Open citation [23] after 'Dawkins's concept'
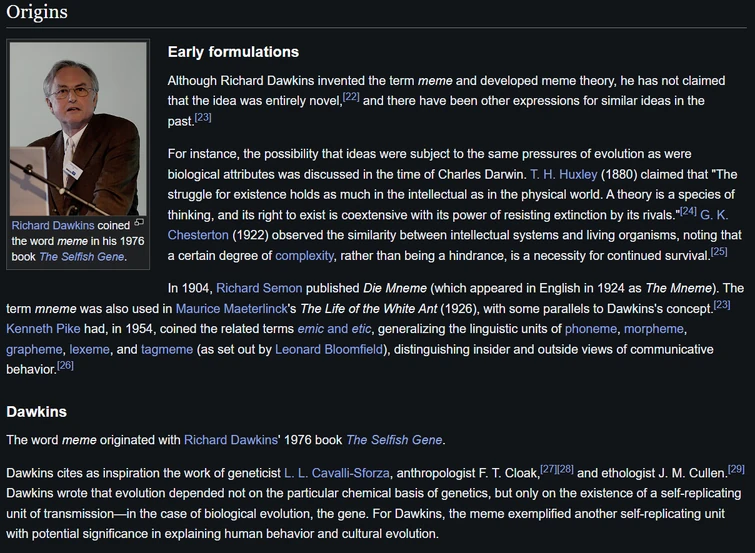The width and height of the screenshot is (755, 553). tap(722, 305)
